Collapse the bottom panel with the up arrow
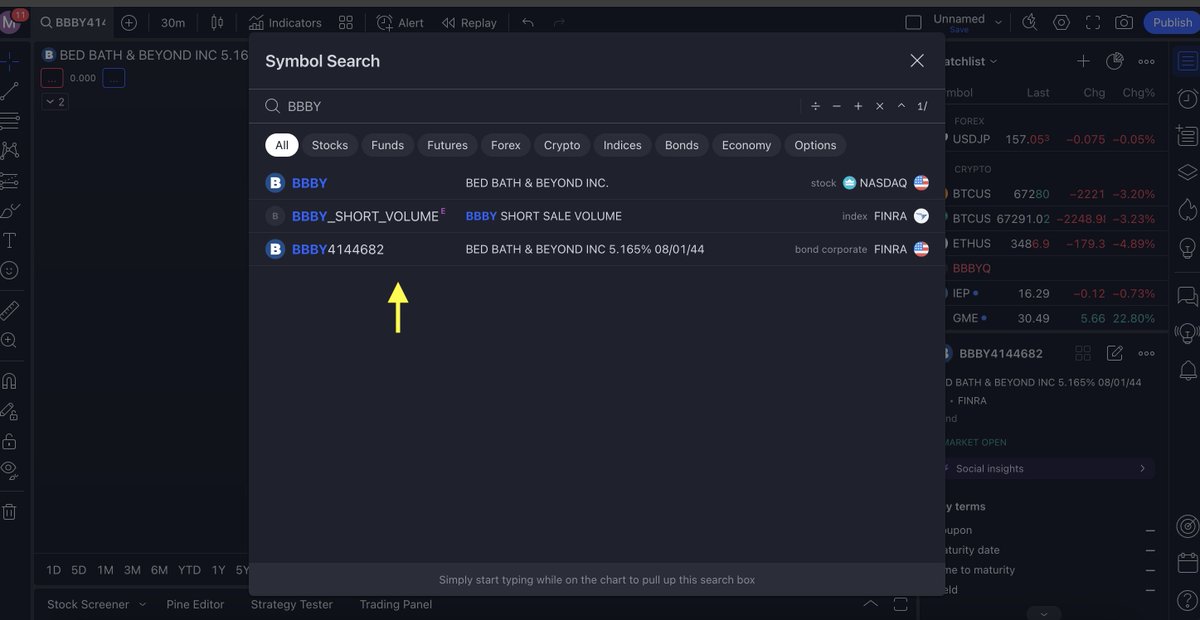 [x=871, y=604]
